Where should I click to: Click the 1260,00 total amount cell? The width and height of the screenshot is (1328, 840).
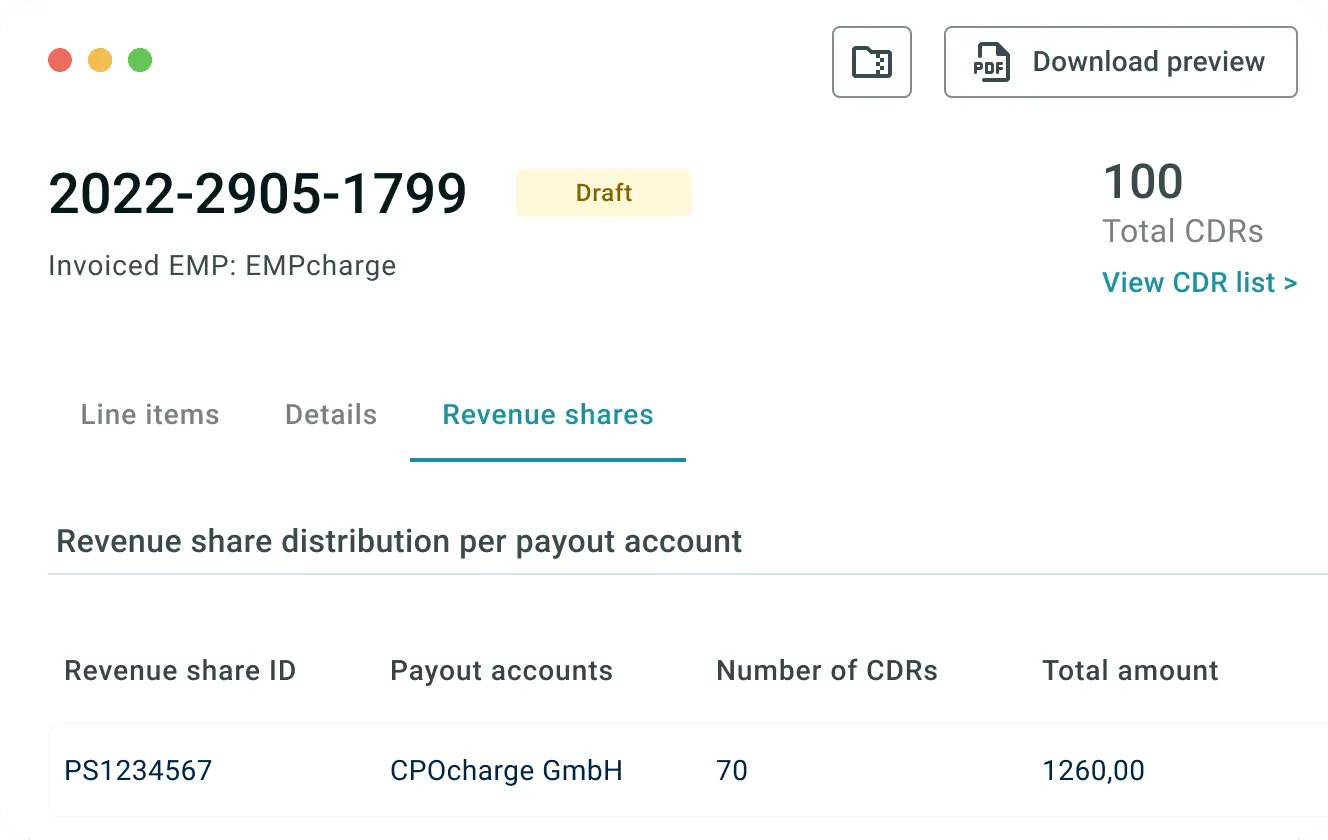coord(1093,771)
